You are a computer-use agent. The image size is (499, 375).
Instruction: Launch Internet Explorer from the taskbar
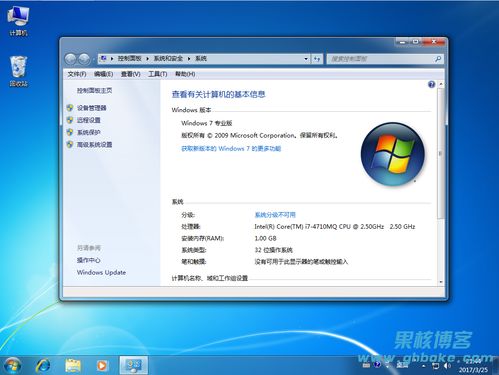click(x=43, y=366)
